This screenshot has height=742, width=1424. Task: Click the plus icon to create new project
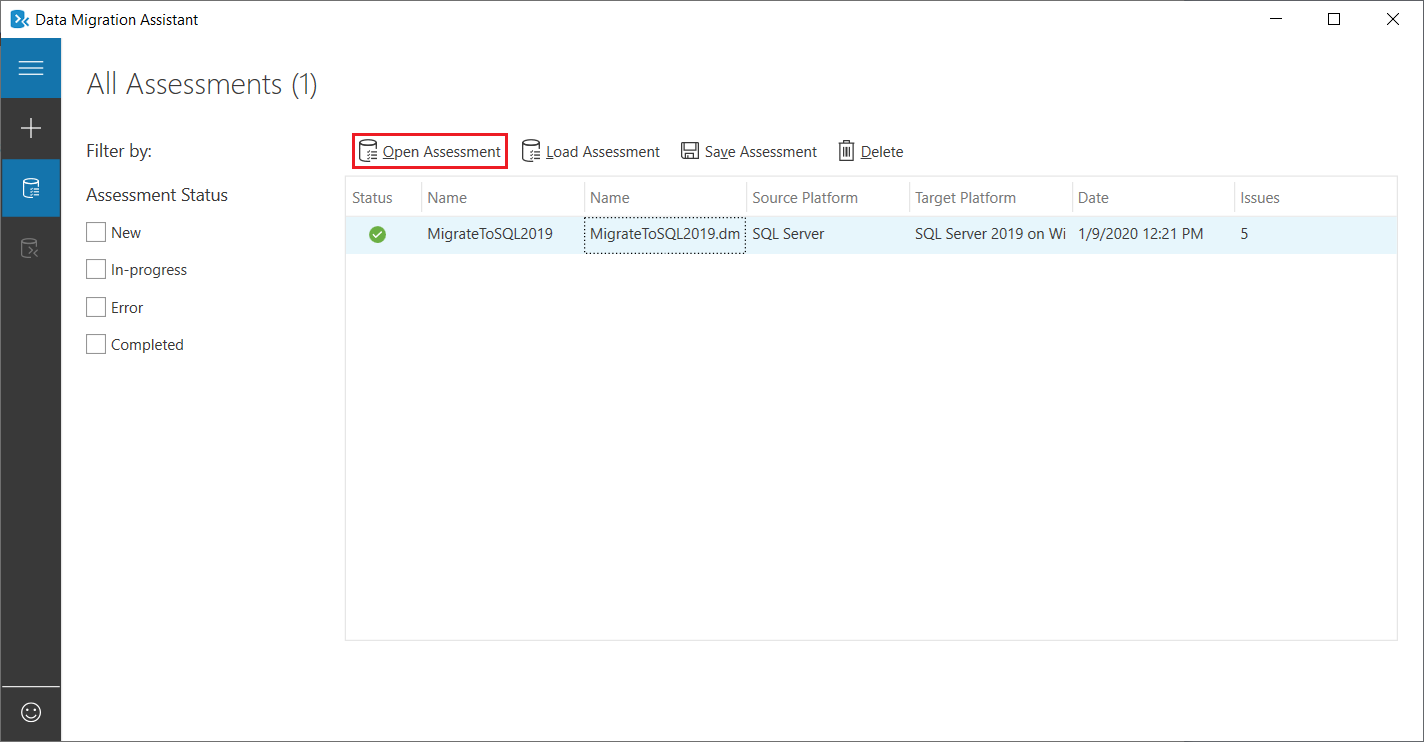(31, 128)
